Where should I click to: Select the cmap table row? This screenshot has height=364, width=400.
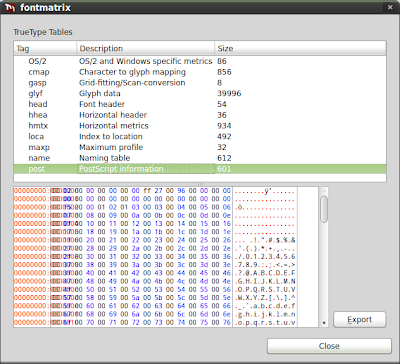pos(200,72)
